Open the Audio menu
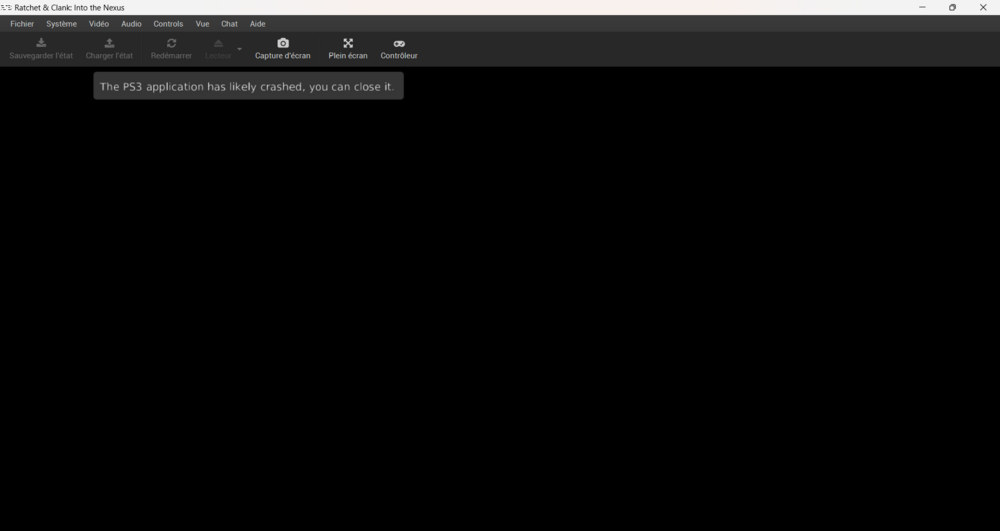 [x=131, y=23]
